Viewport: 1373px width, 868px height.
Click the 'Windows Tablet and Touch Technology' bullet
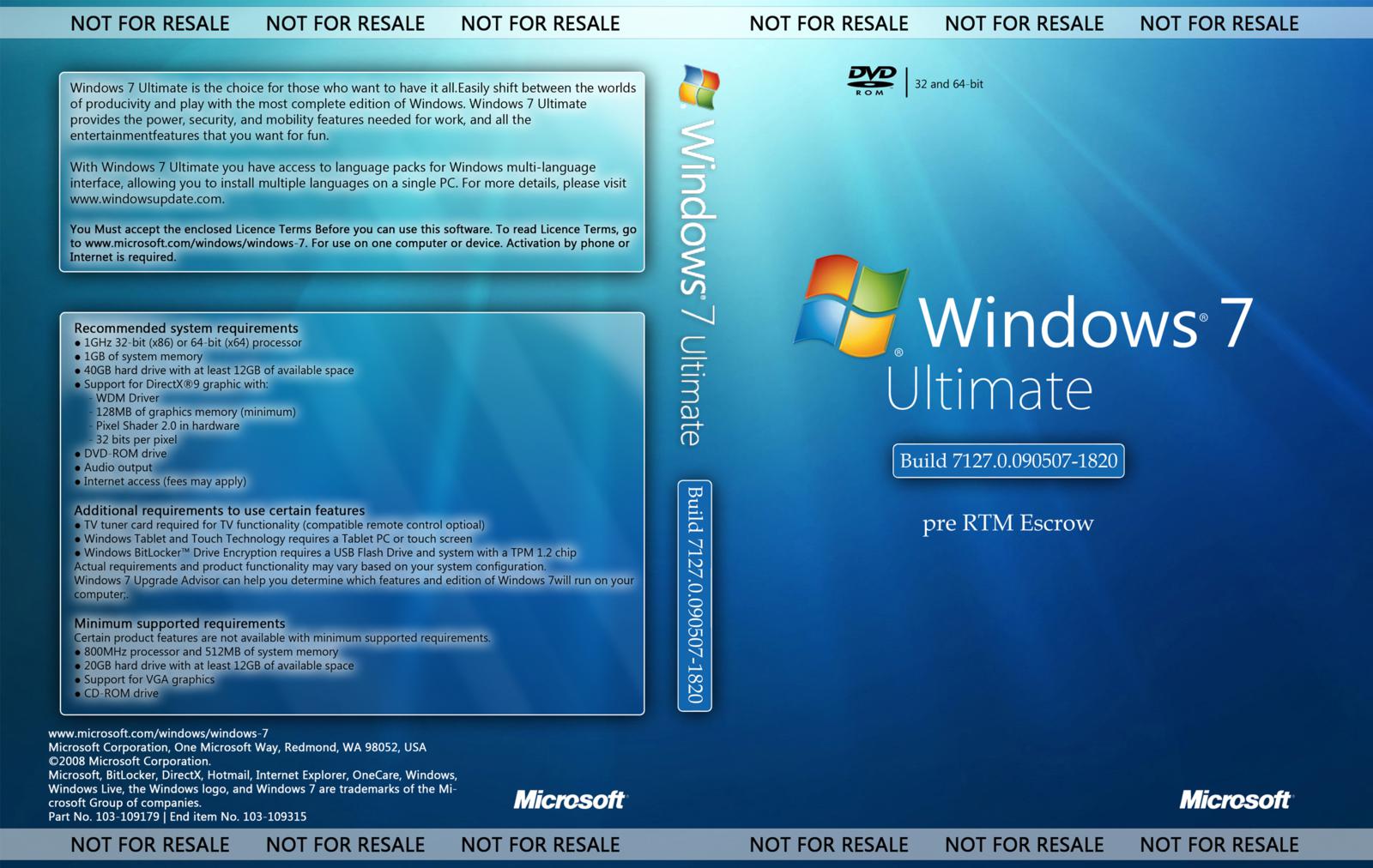[x=273, y=539]
